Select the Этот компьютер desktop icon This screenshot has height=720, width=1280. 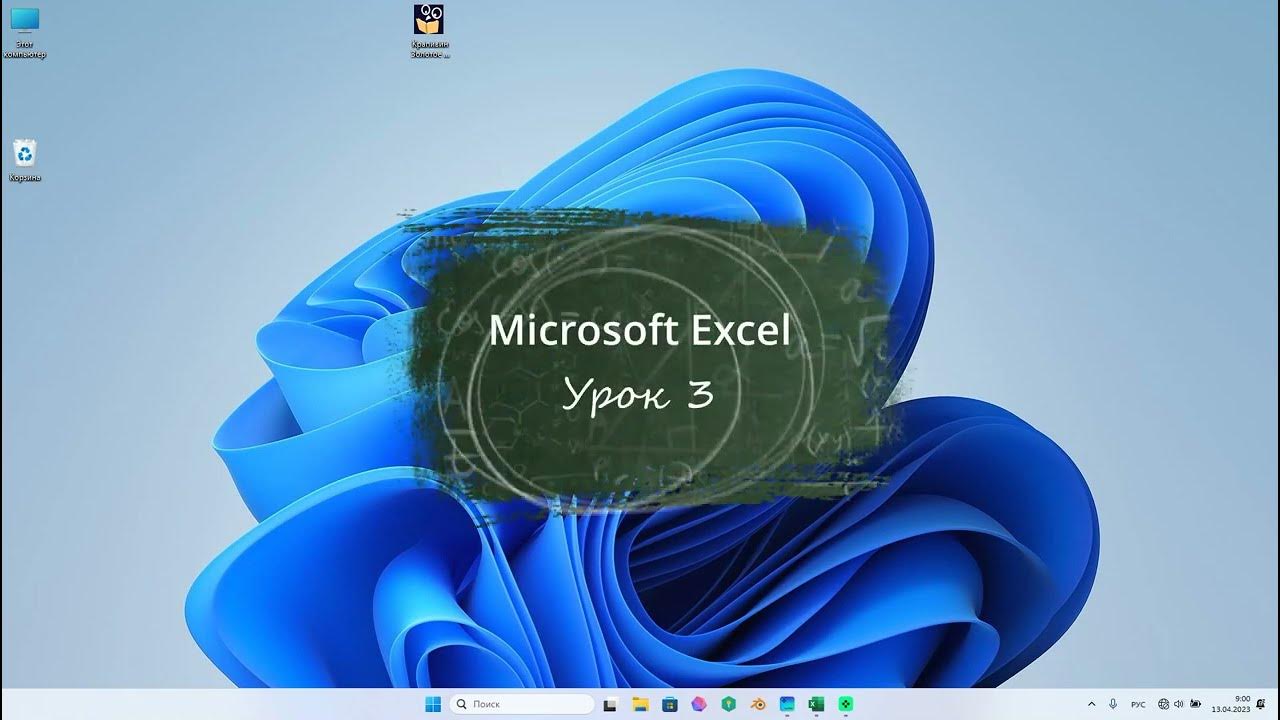(24, 33)
